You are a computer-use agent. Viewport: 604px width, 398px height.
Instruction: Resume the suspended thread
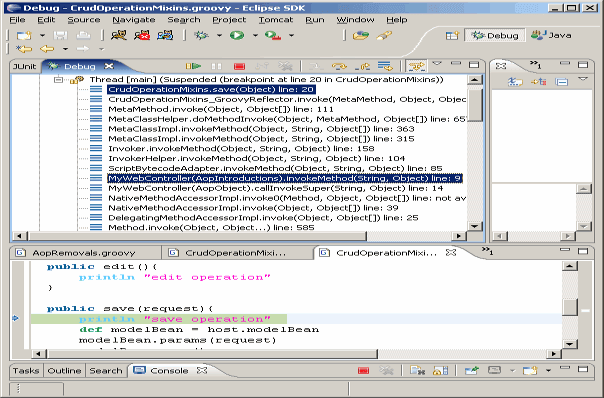coord(193,66)
